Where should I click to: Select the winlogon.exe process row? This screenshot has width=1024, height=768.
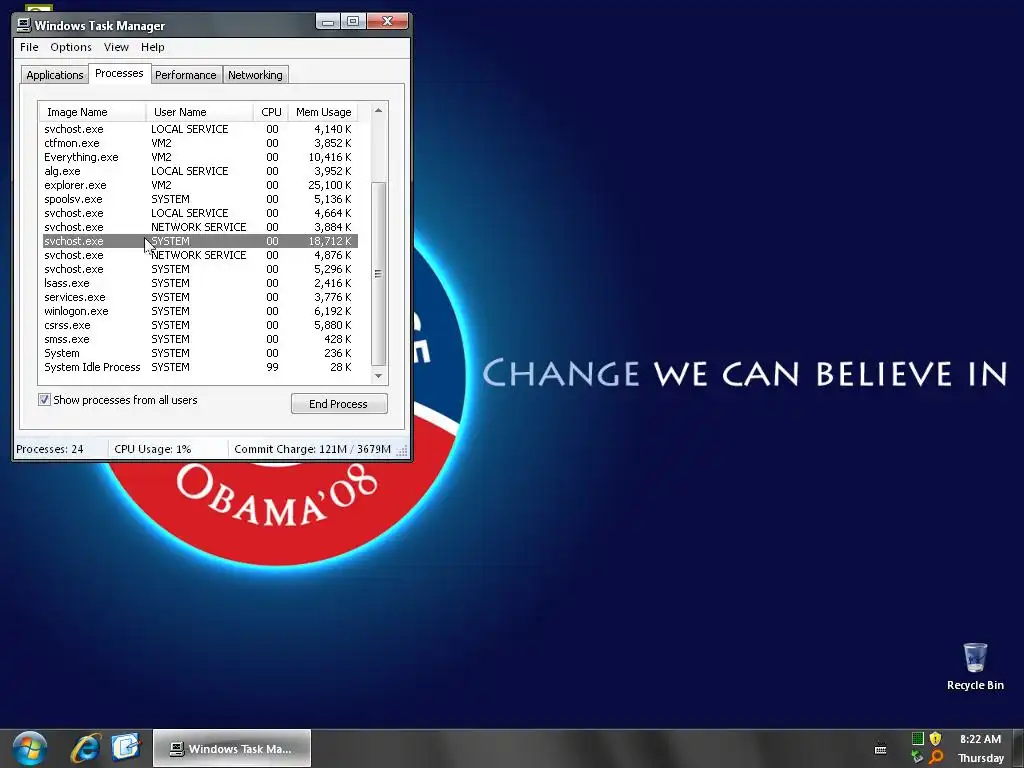click(200, 312)
